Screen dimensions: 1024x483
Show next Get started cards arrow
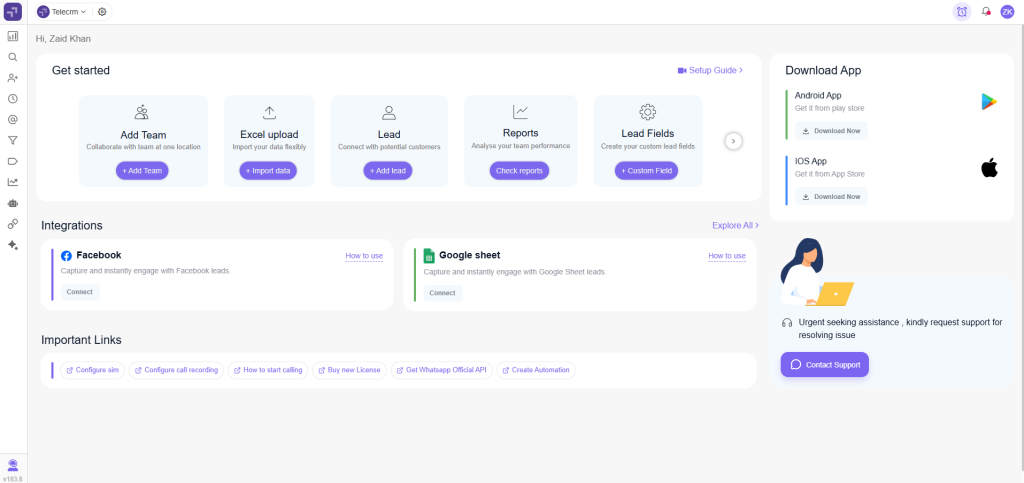coord(733,141)
